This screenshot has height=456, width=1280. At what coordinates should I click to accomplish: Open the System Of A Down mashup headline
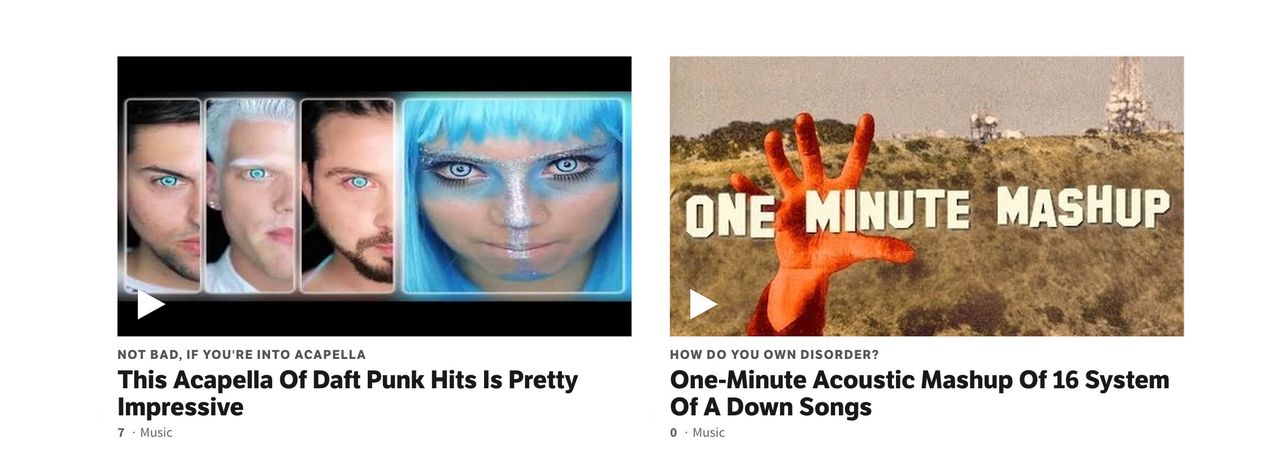pyautogui.click(x=919, y=393)
